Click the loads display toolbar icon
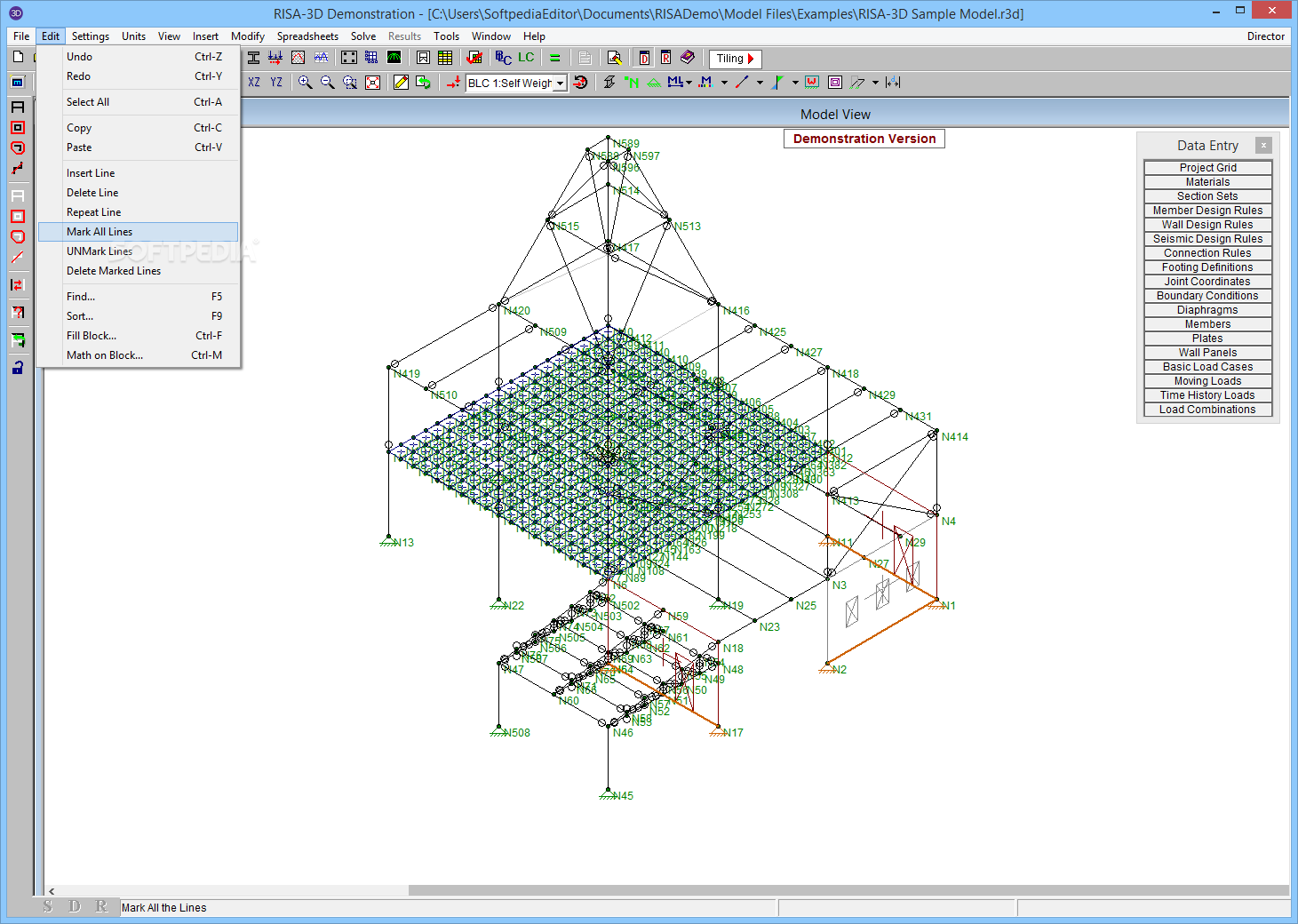This screenshot has width=1298, height=924. pyautogui.click(x=275, y=58)
